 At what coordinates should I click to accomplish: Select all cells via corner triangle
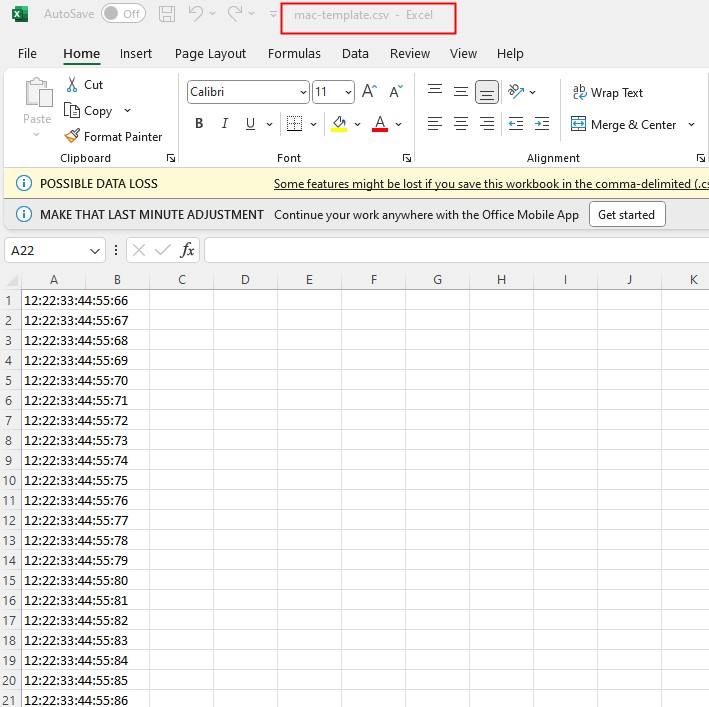[12, 280]
